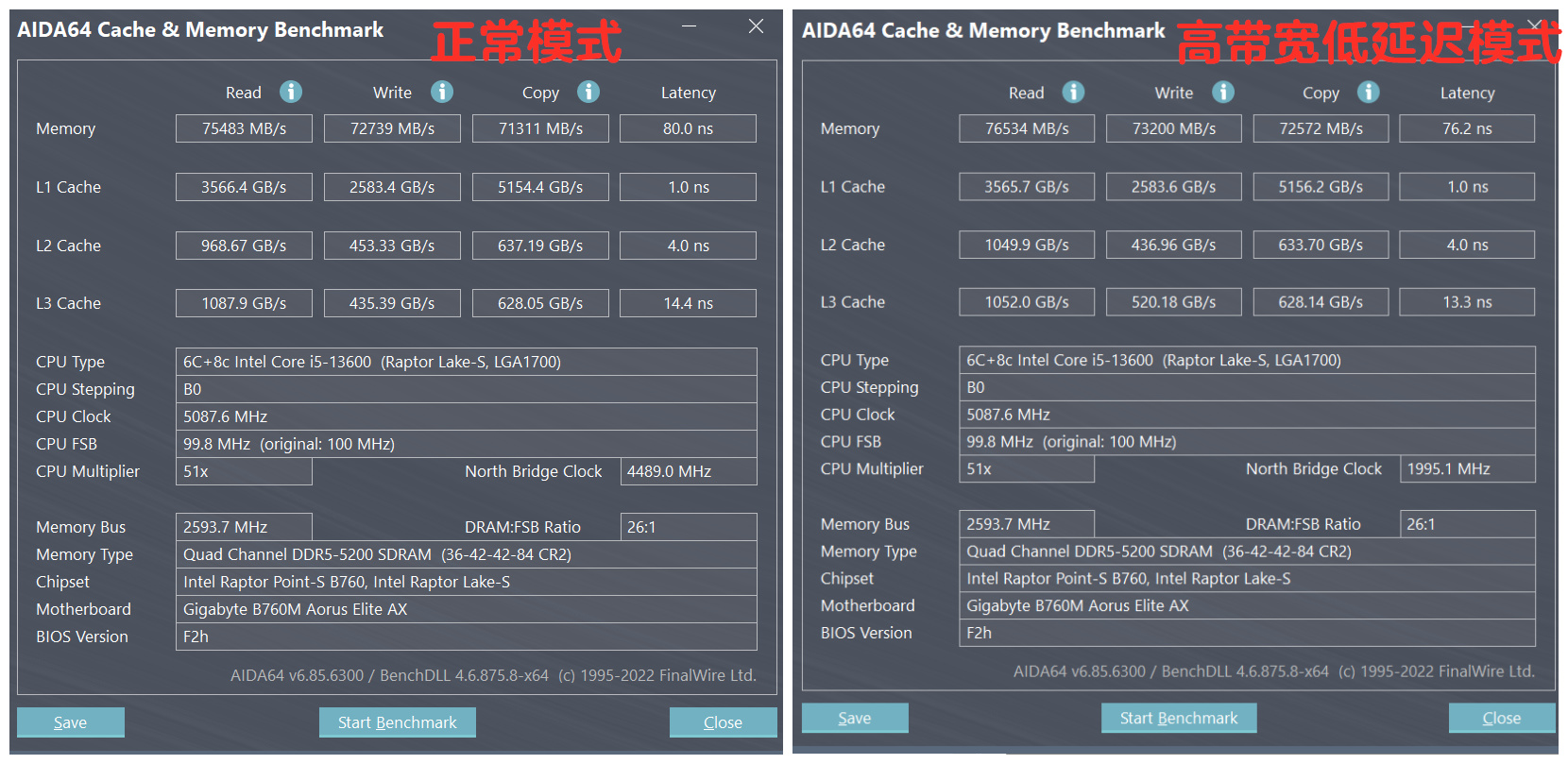
Task: Click the 14.4 ns L3 latency value
Action: coord(688,303)
